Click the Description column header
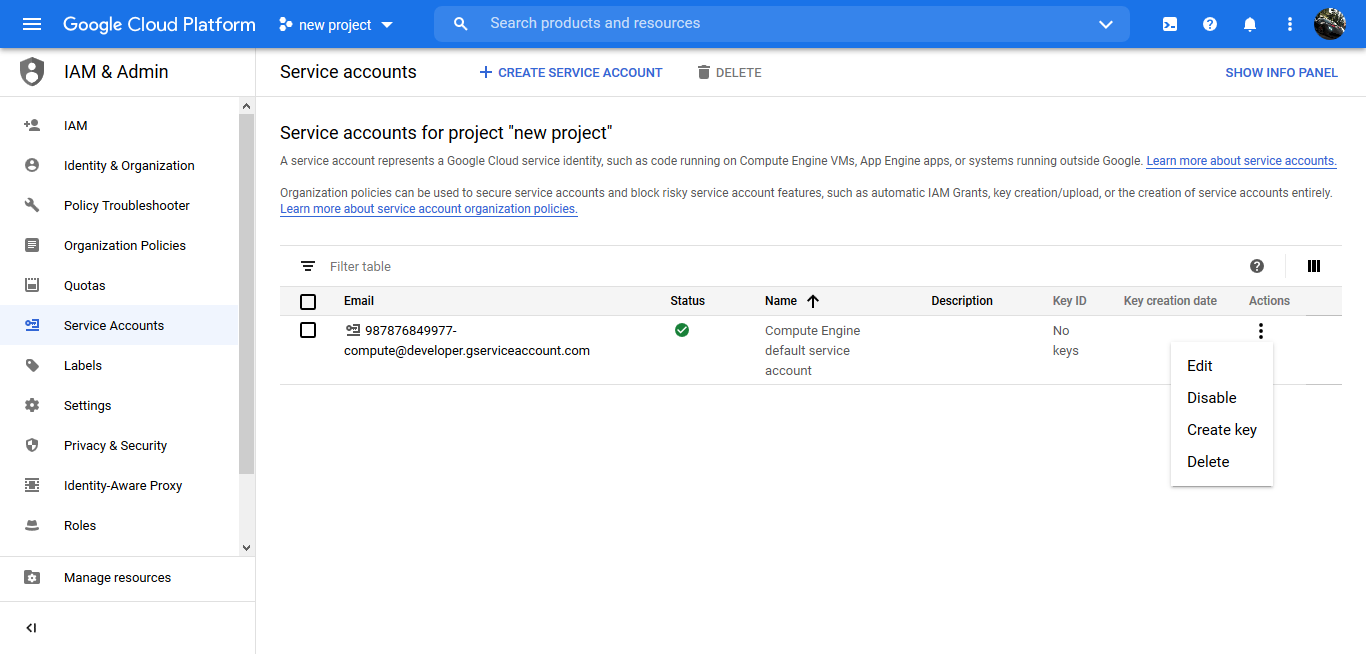 (962, 301)
